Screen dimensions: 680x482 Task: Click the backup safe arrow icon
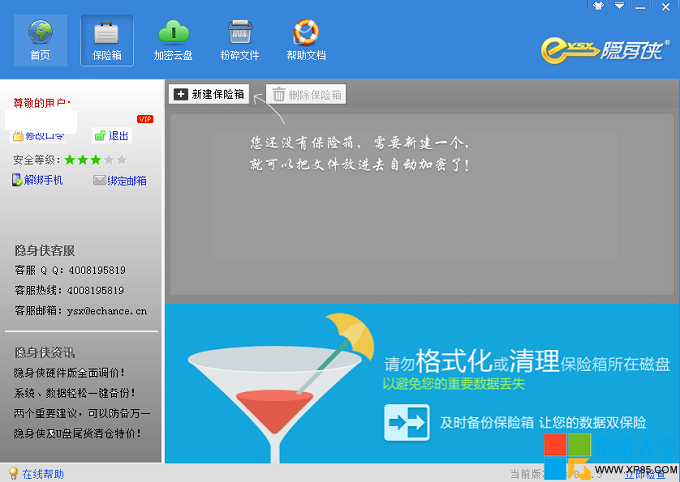coord(407,423)
